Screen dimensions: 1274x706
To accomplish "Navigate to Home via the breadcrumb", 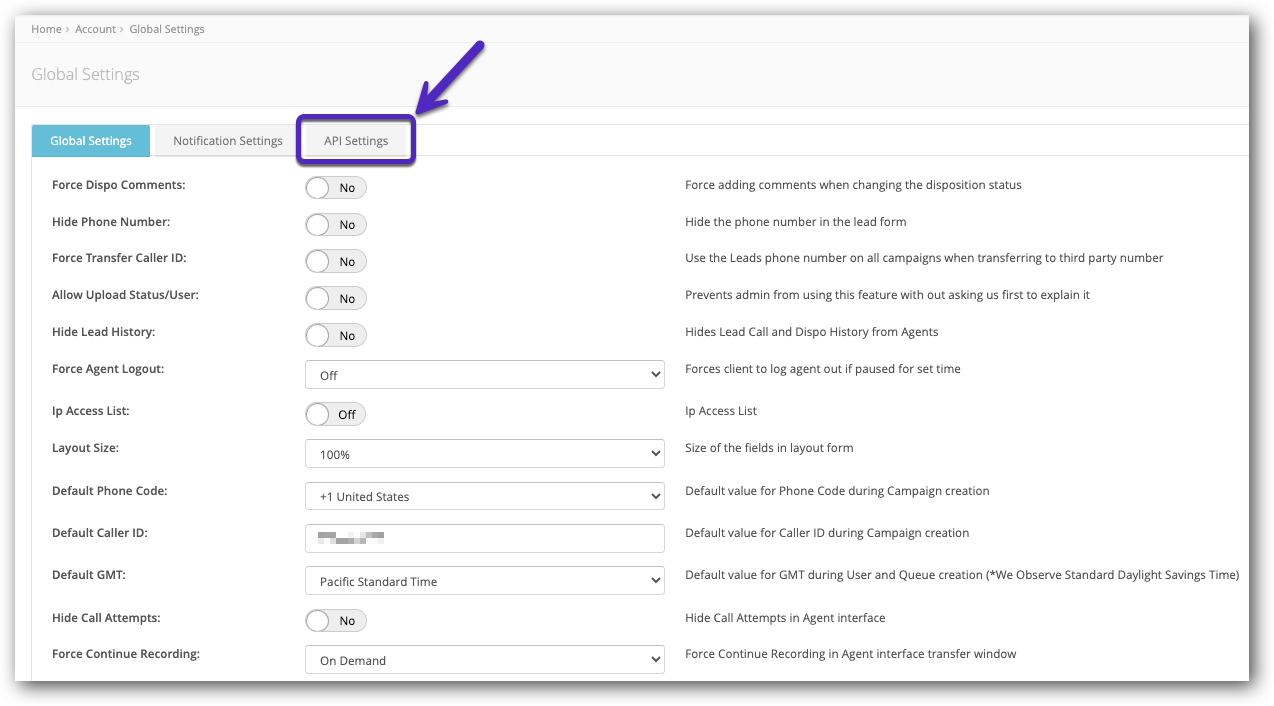I will [46, 29].
